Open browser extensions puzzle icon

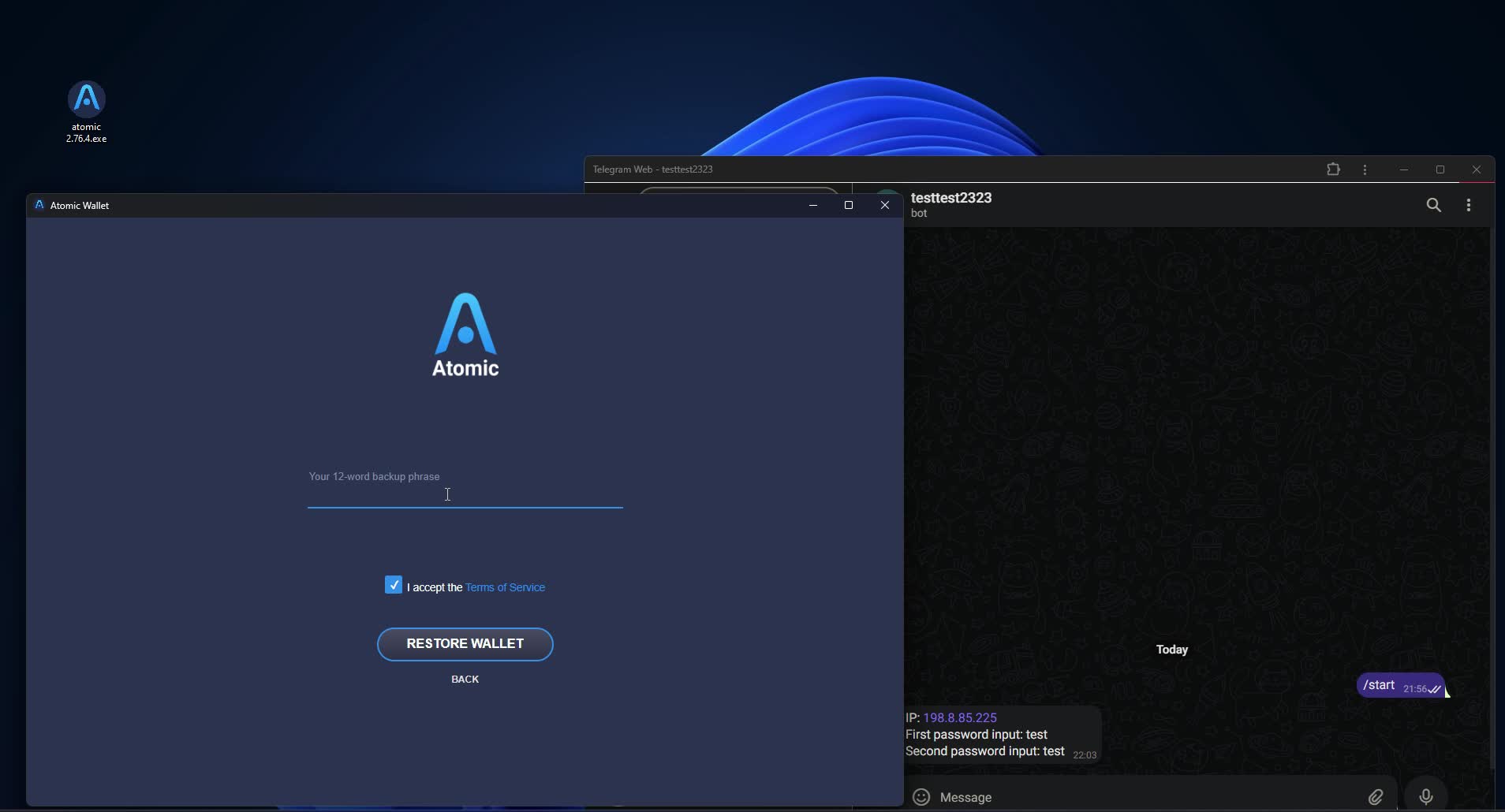coord(1333,169)
